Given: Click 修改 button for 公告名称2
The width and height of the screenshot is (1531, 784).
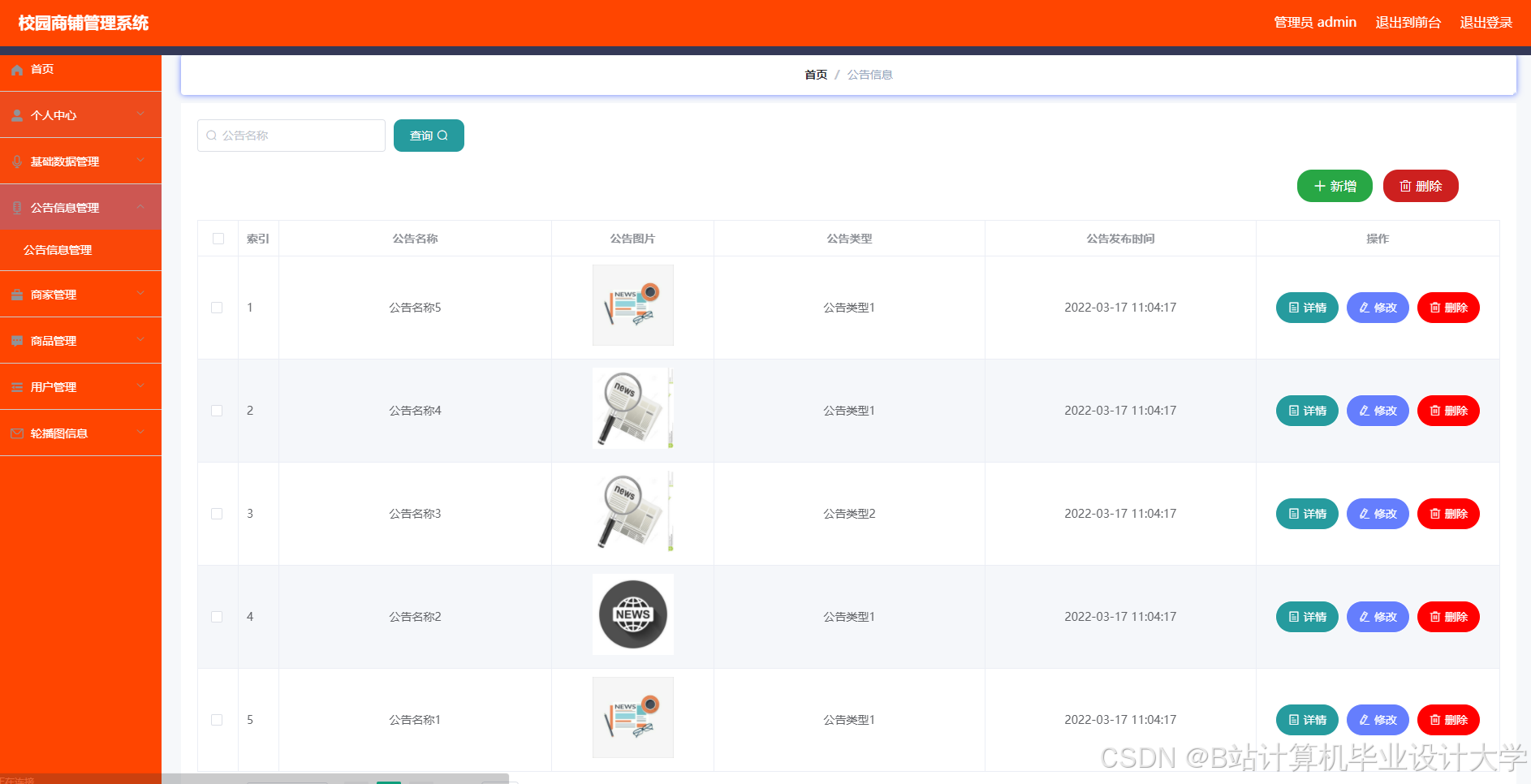Looking at the screenshot, I should click(x=1378, y=617).
